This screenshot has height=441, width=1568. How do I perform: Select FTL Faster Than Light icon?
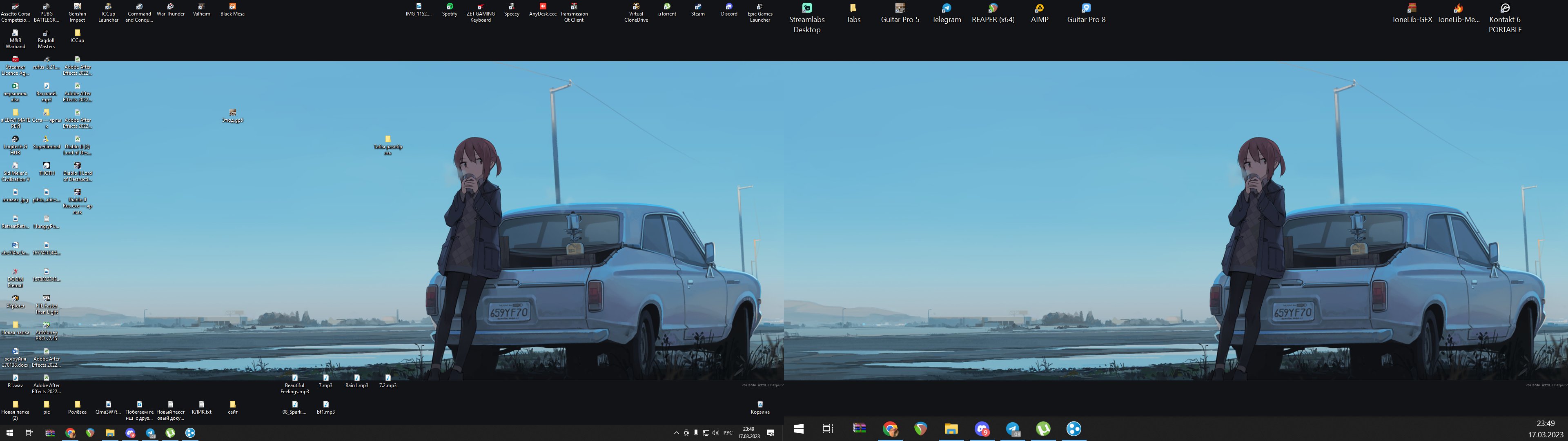(x=46, y=305)
